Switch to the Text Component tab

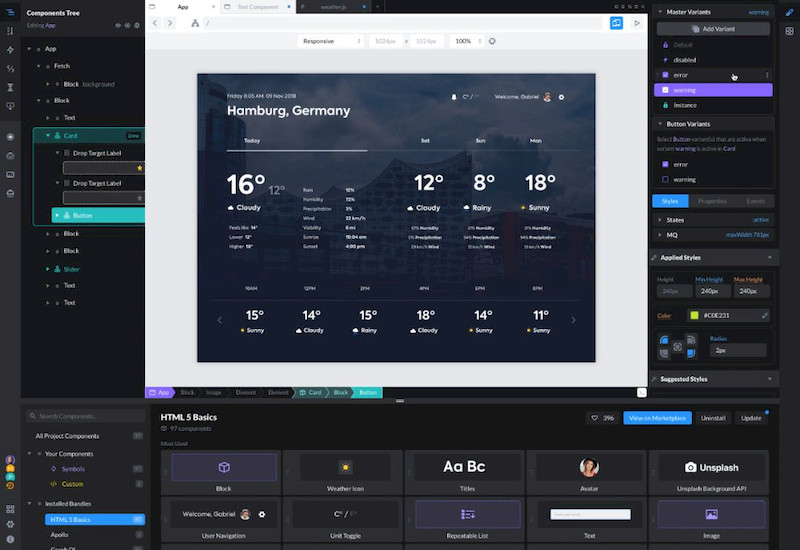(x=258, y=7)
